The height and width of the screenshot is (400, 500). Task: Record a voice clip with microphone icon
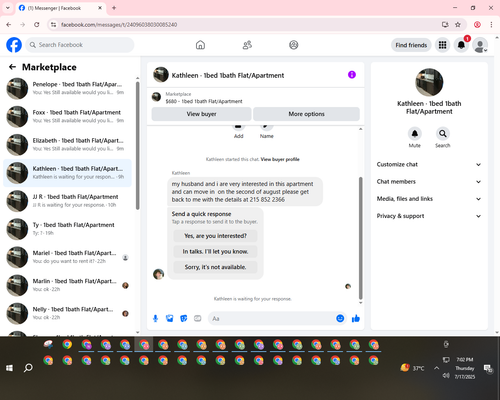point(155,319)
